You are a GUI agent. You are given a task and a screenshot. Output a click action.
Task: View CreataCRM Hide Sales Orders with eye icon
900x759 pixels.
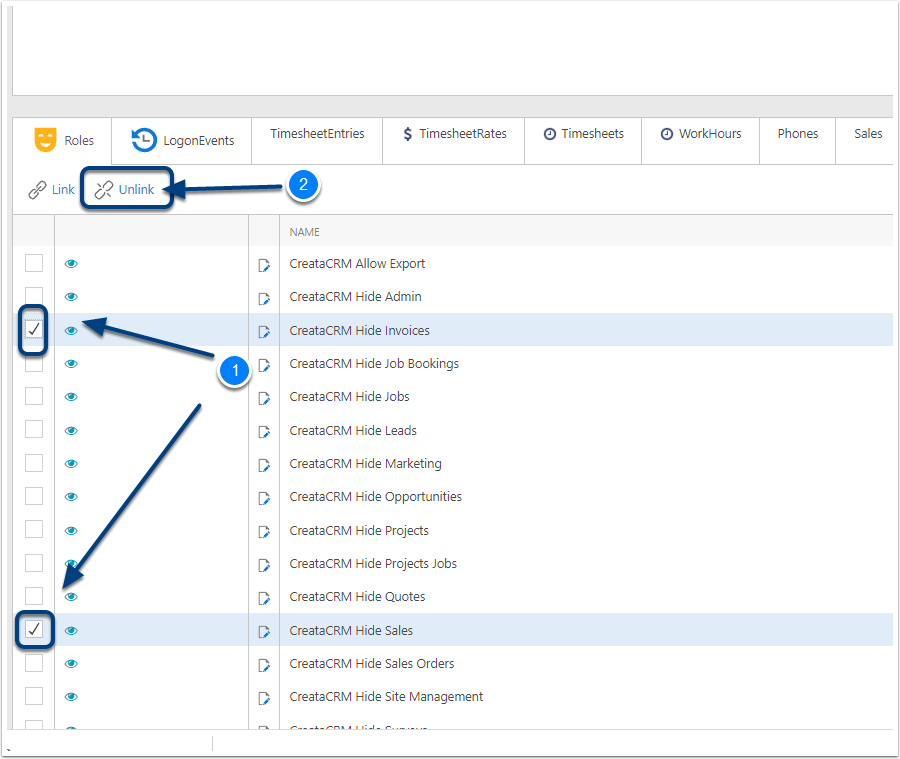point(71,664)
